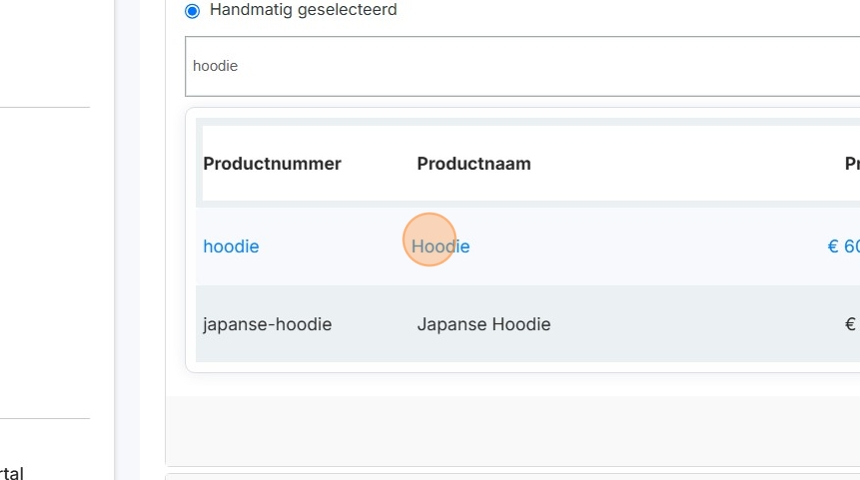This screenshot has width=860, height=480.
Task: Click the cut-off price column header
Action: [x=851, y=164]
